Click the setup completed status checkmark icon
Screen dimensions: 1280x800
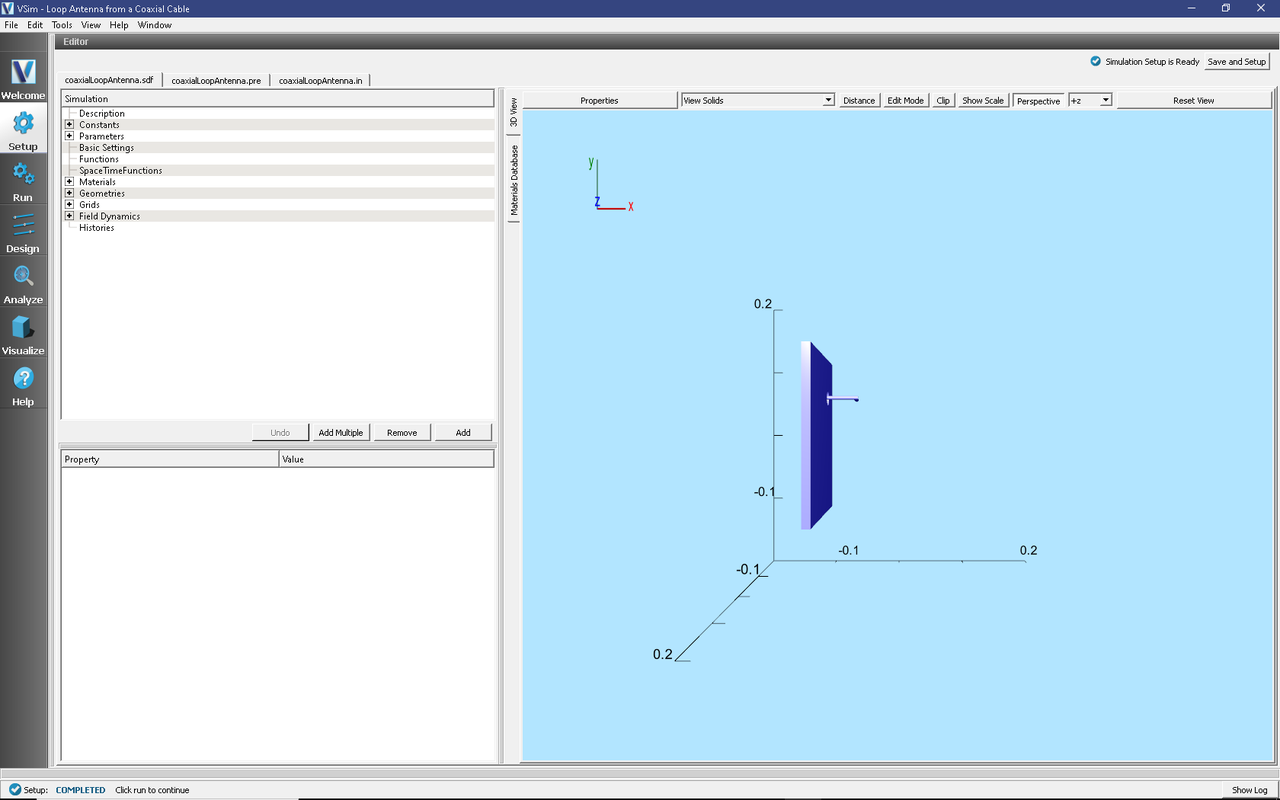pos(14,790)
